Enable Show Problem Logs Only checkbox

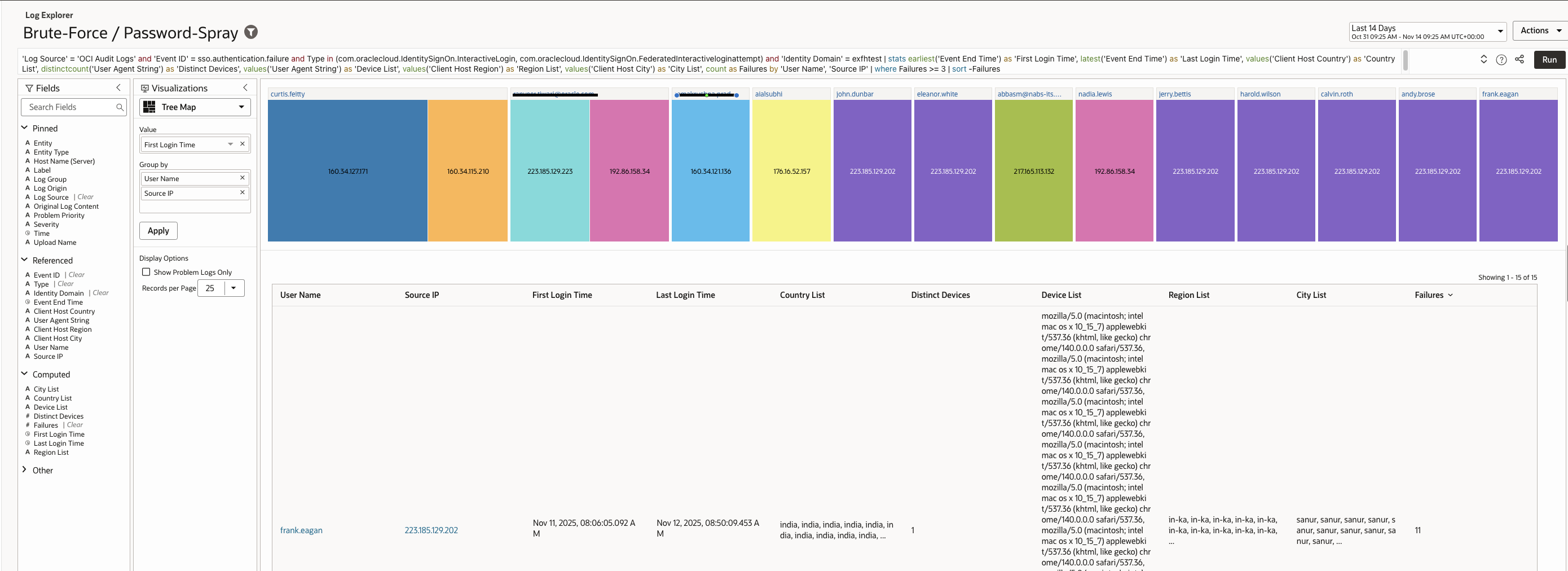coord(146,272)
